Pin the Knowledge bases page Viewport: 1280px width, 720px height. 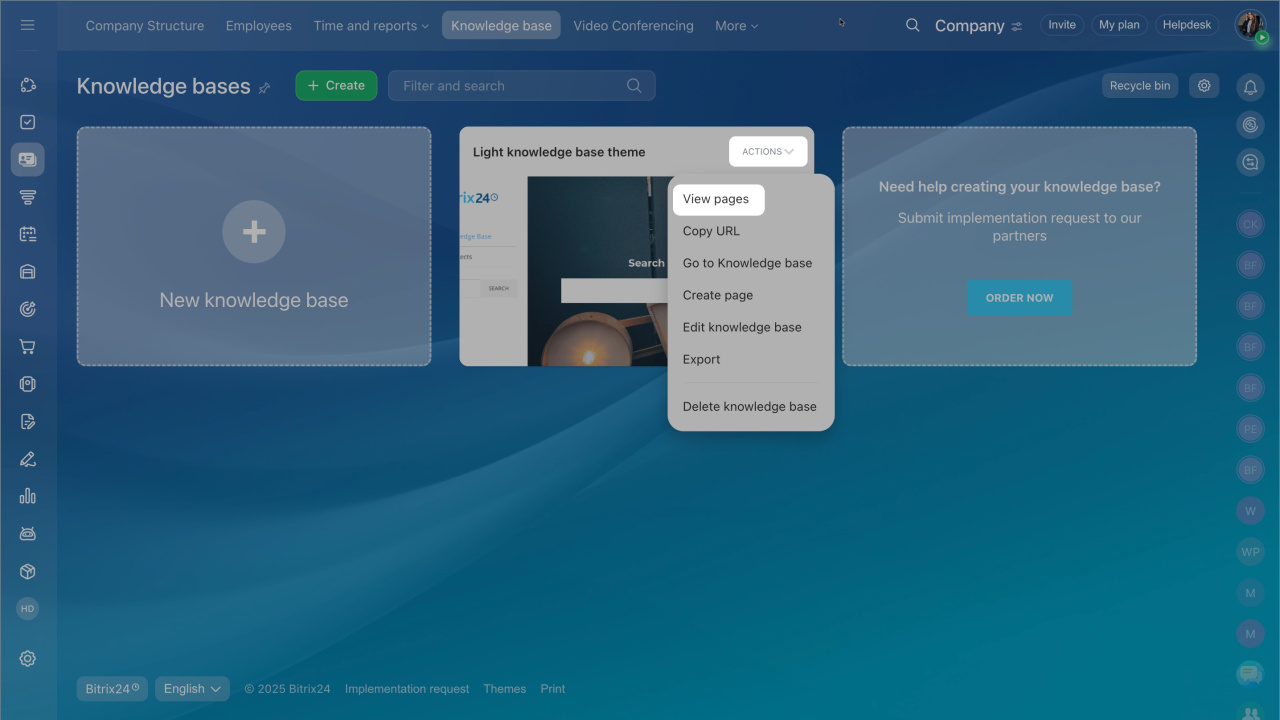click(264, 88)
